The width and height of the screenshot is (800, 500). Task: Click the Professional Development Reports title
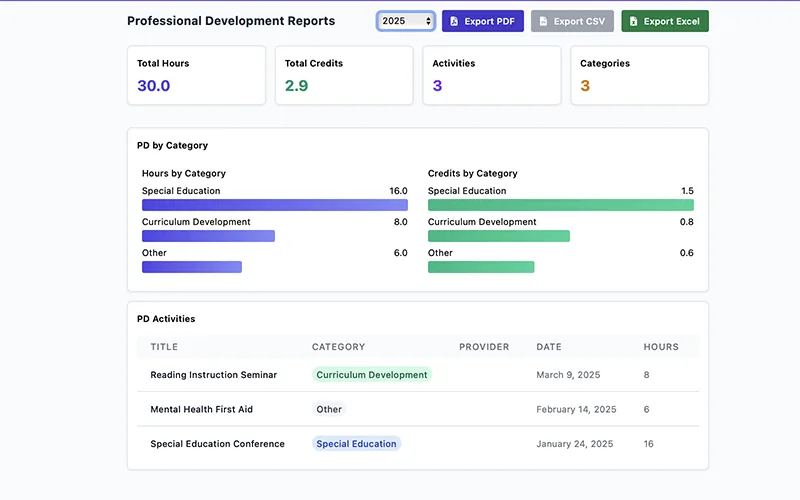click(231, 21)
